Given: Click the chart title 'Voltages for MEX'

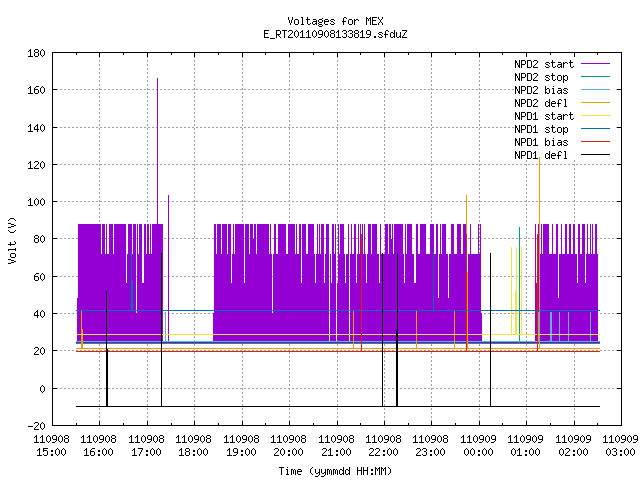Looking at the screenshot, I should (x=335, y=21).
